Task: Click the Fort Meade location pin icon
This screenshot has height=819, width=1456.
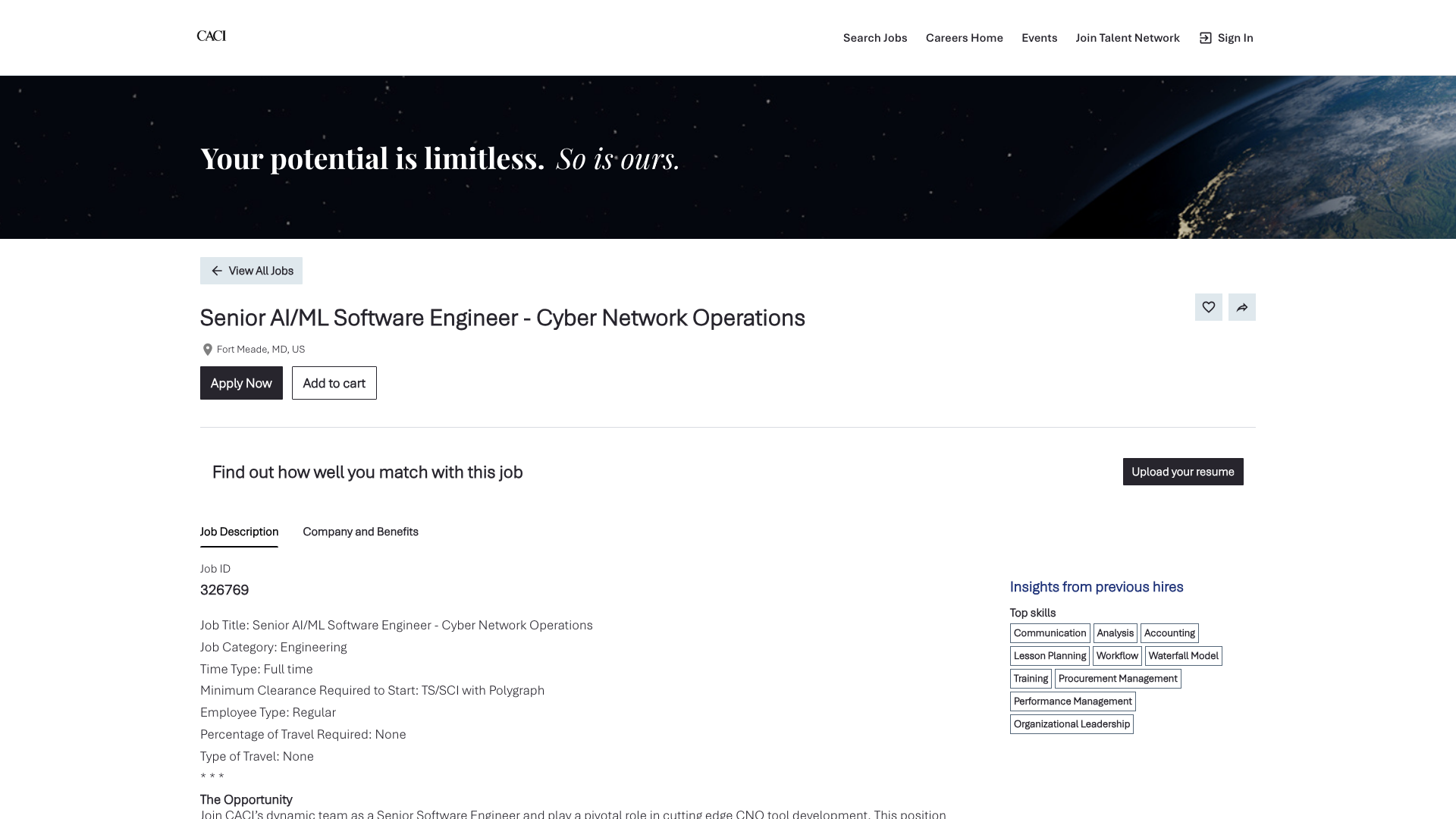Action: [207, 350]
